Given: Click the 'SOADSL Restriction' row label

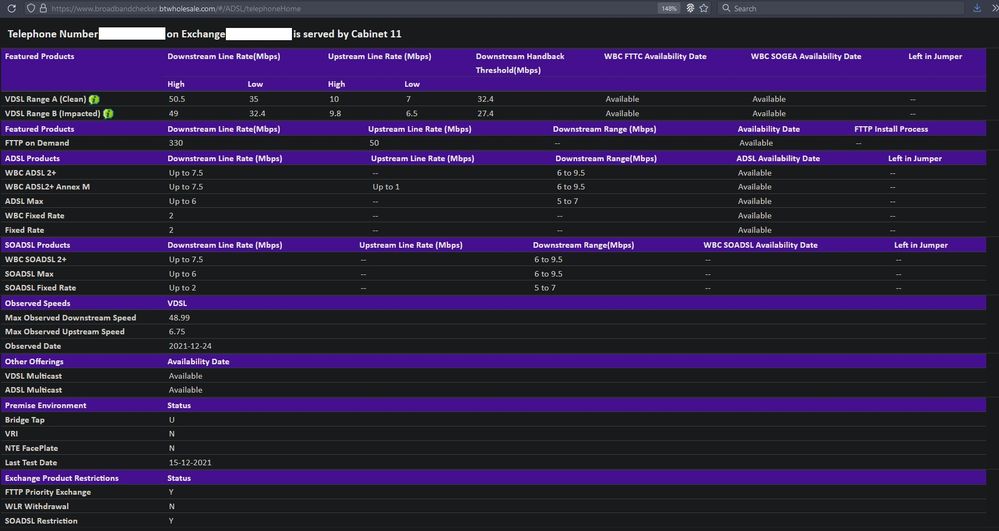Looking at the screenshot, I should click(41, 521).
